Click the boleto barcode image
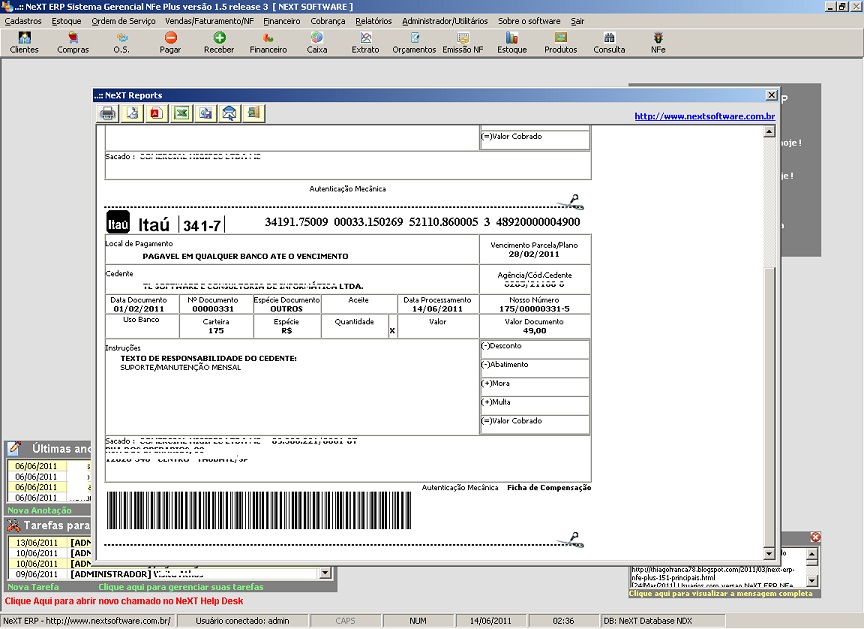Viewport: 864px width, 629px height. [x=259, y=511]
